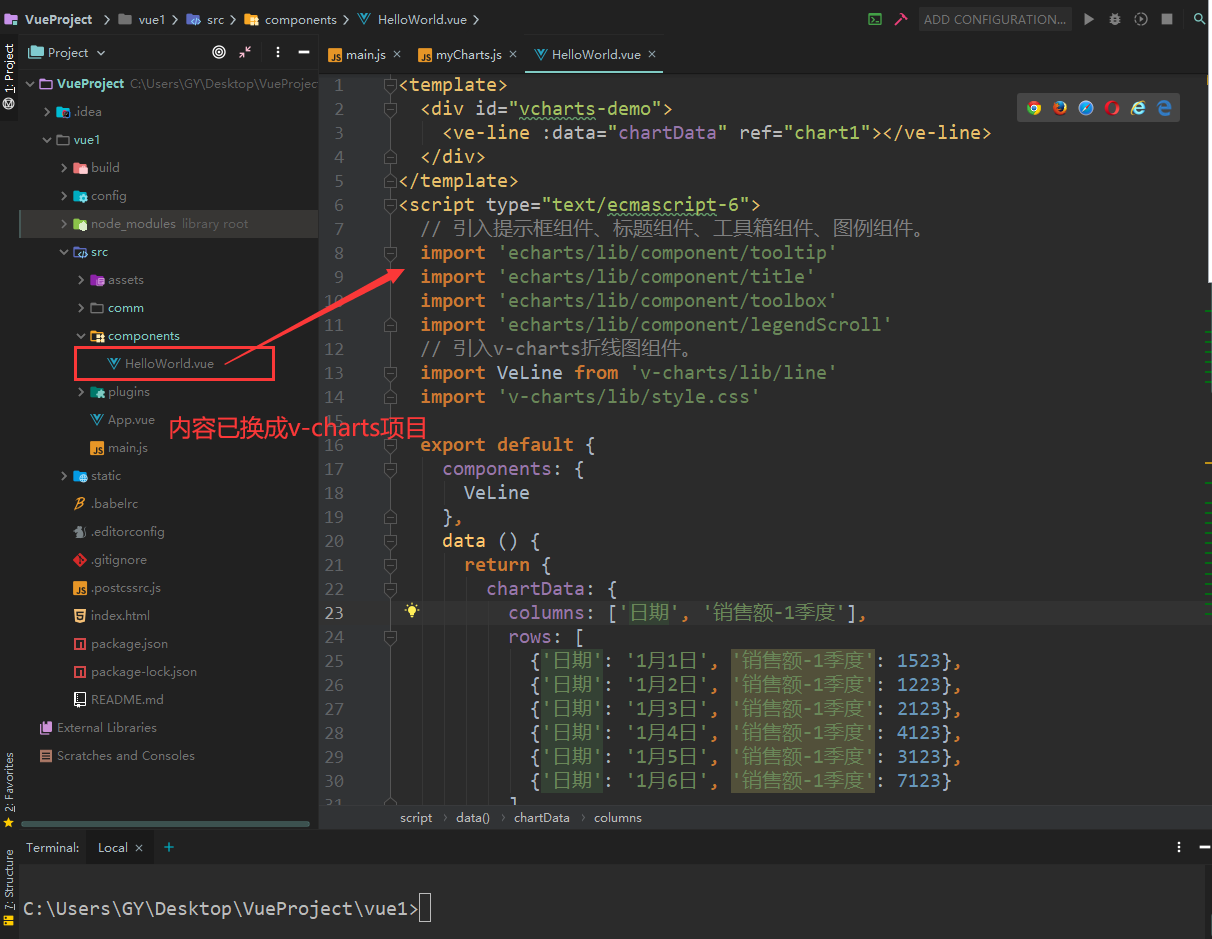Image resolution: width=1212 pixels, height=939 pixels.
Task: Select App.vue in project tree
Action: (x=131, y=420)
